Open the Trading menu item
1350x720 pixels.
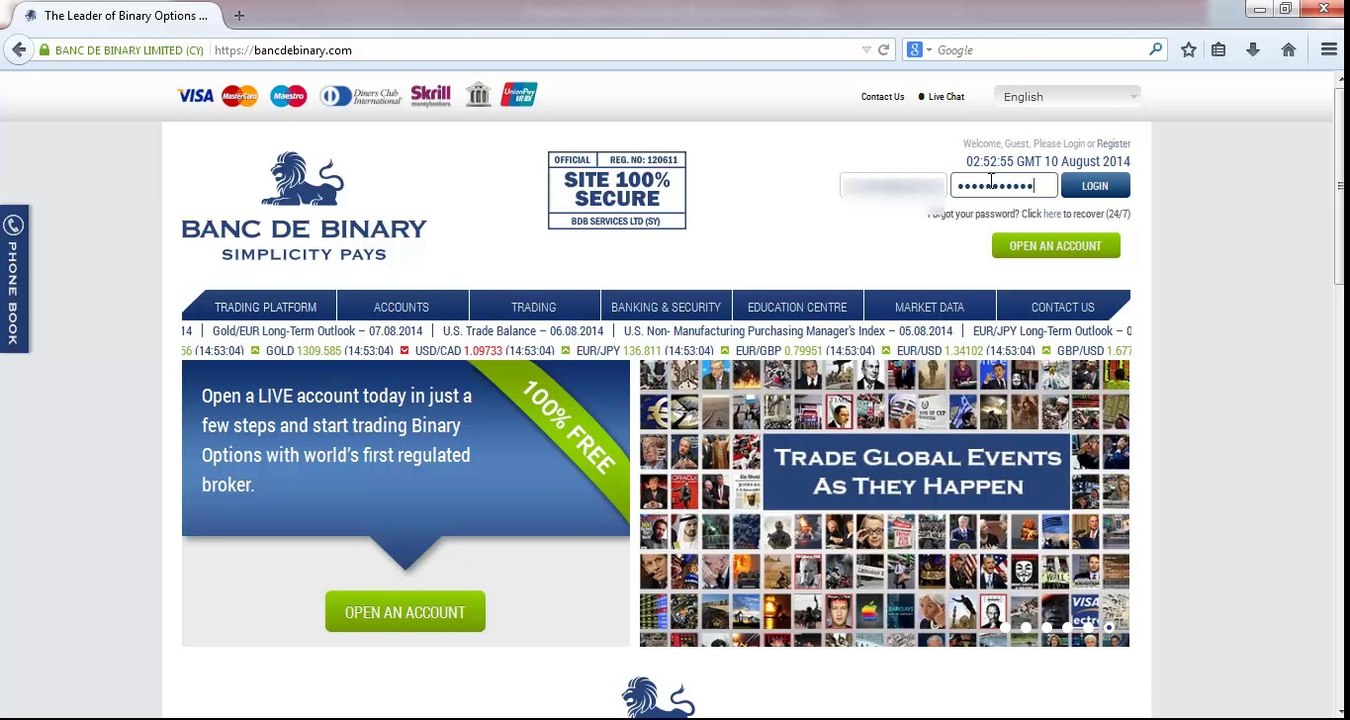point(534,307)
